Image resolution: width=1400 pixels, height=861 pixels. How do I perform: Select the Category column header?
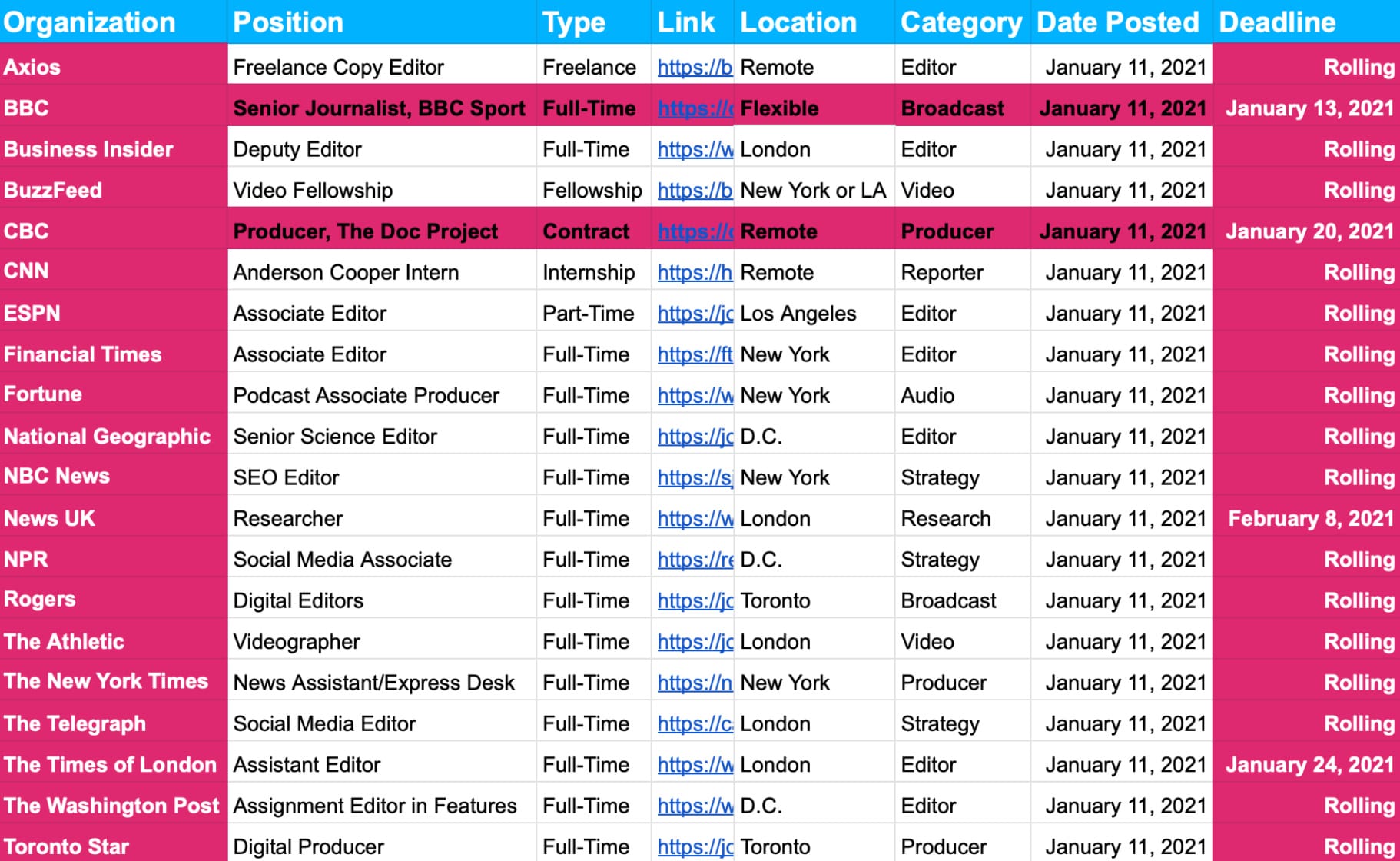tap(960, 22)
